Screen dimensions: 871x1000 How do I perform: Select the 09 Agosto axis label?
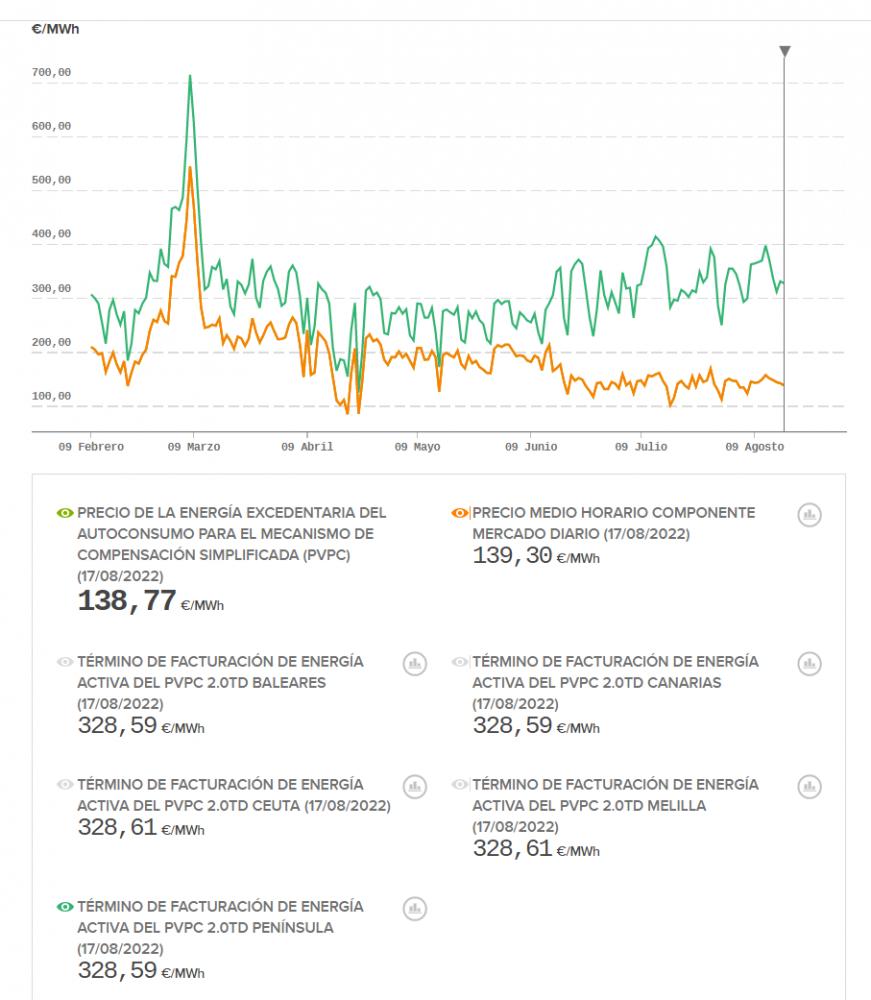755,447
